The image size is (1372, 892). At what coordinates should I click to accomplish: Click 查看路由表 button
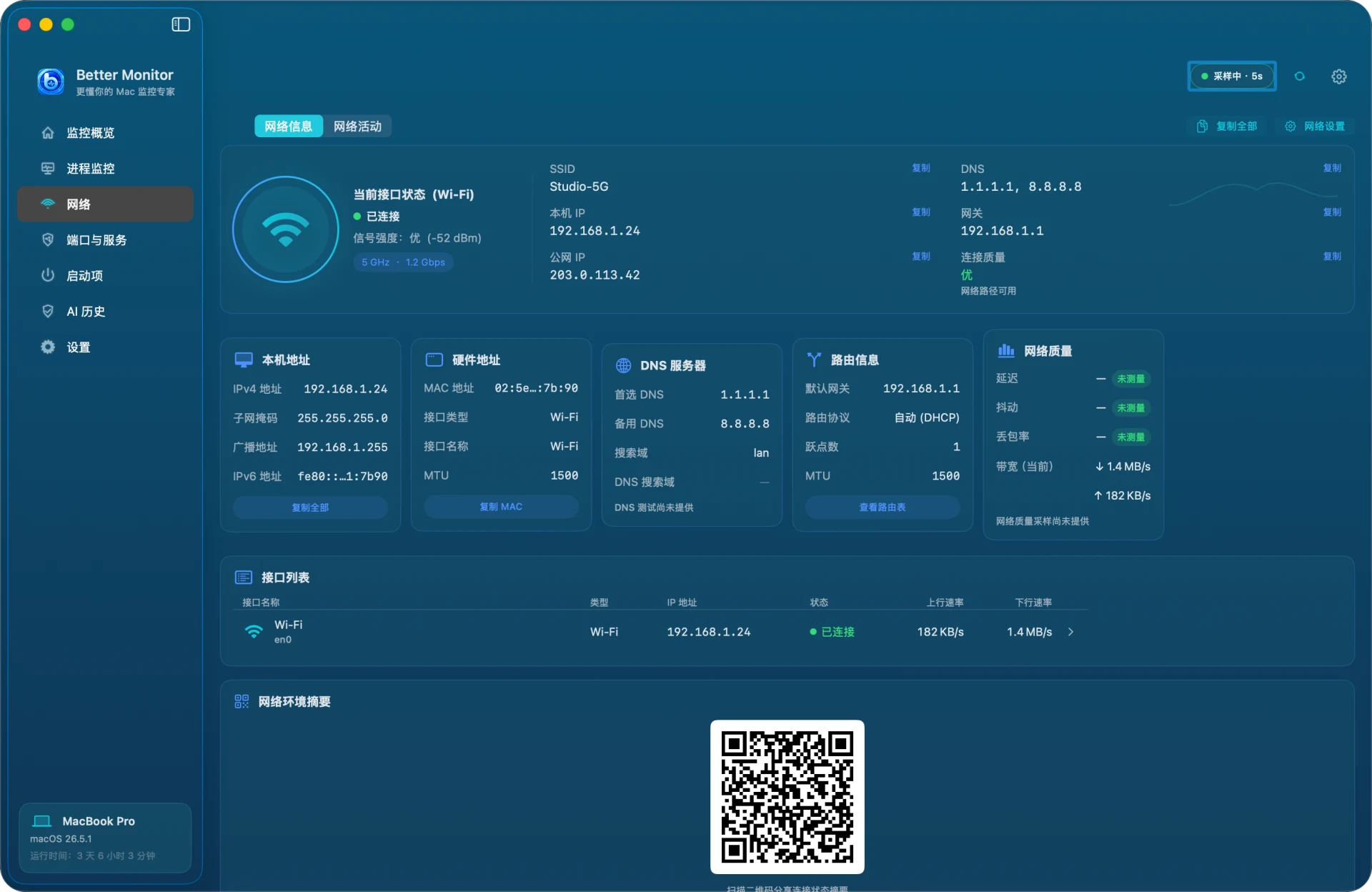pyautogui.click(x=883, y=507)
